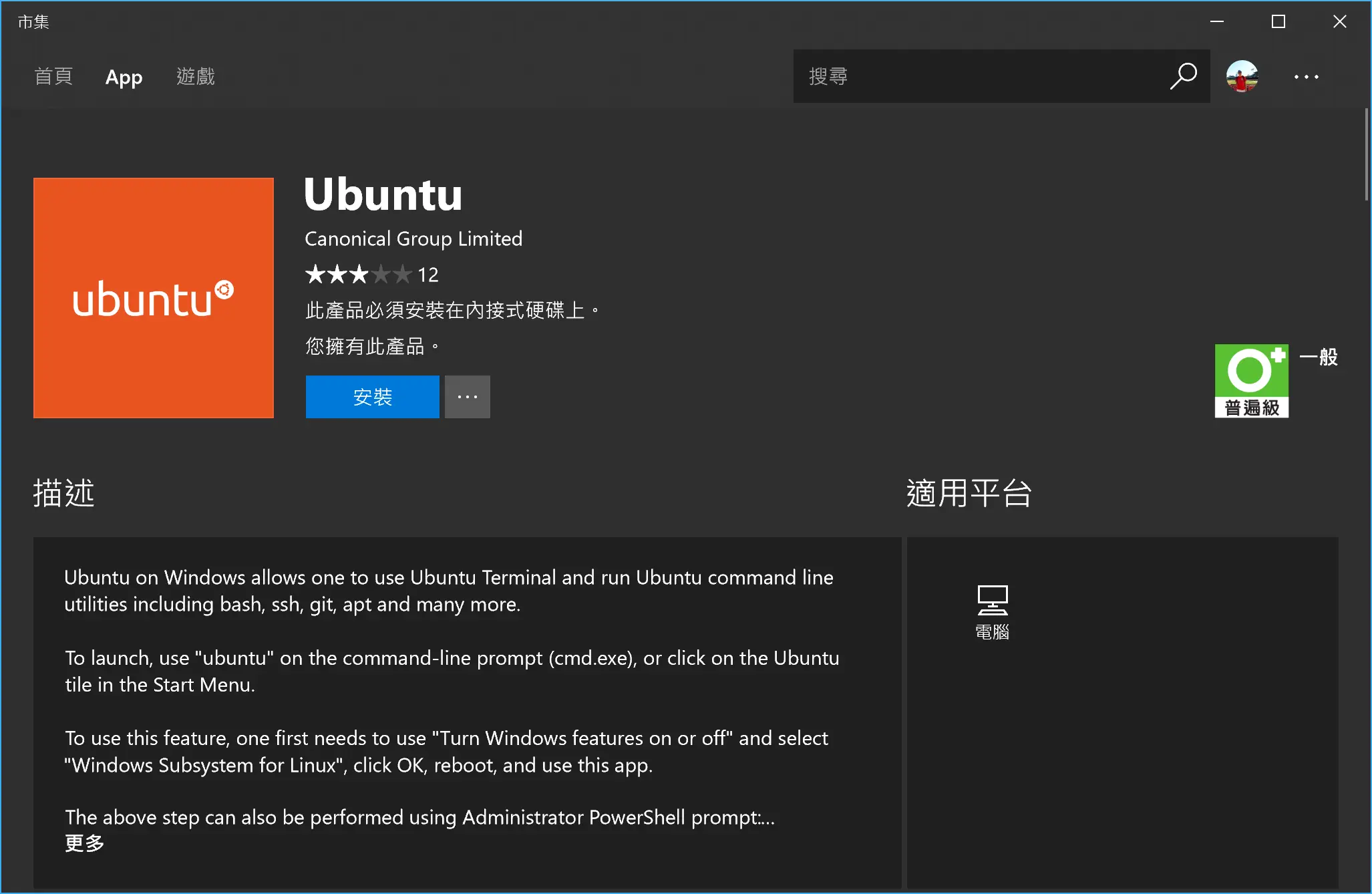1372x894 pixels.
Task: Open the 遊戲 games tab
Action: click(x=195, y=77)
